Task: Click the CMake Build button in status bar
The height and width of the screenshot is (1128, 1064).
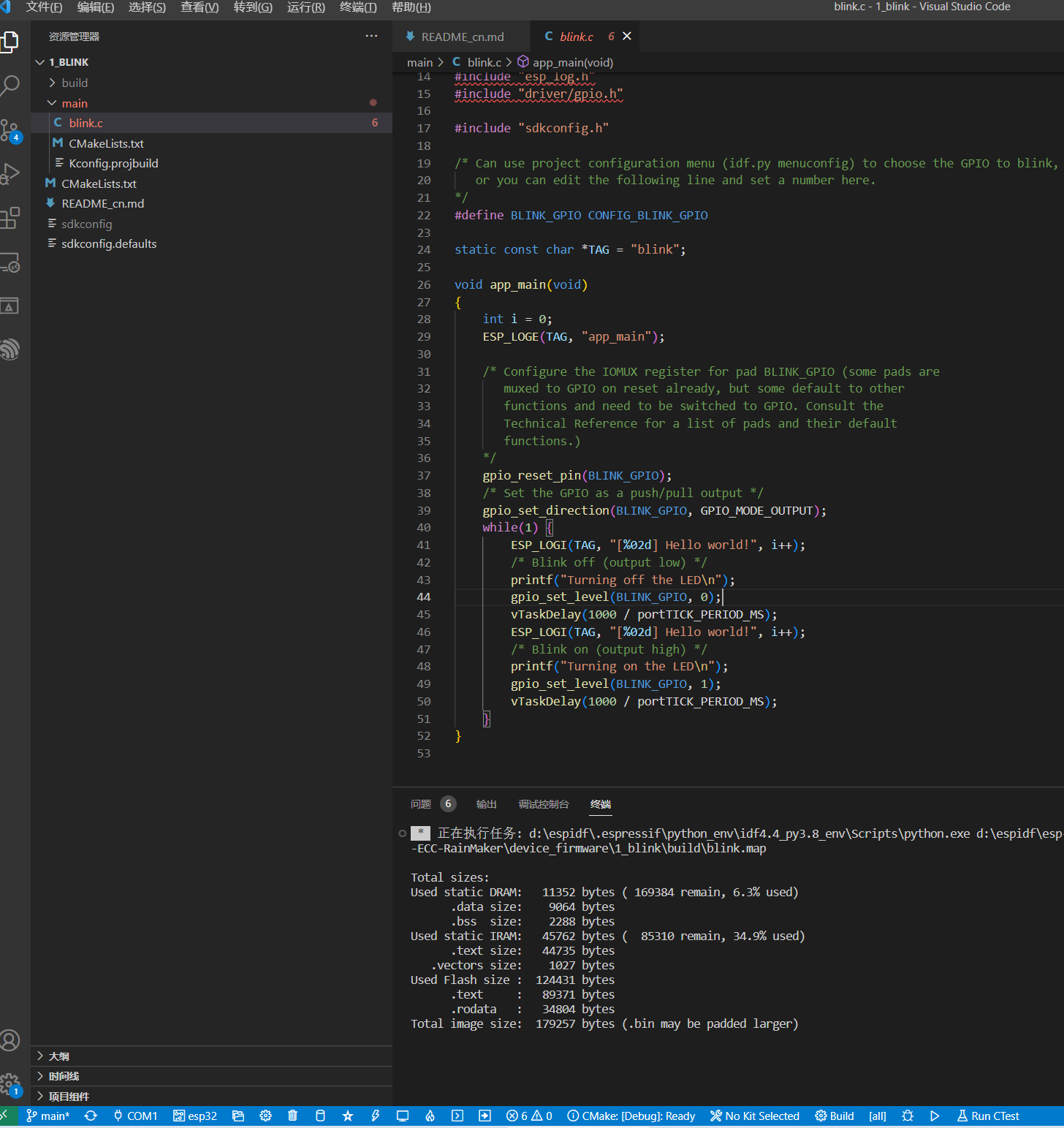Action: point(835,1116)
